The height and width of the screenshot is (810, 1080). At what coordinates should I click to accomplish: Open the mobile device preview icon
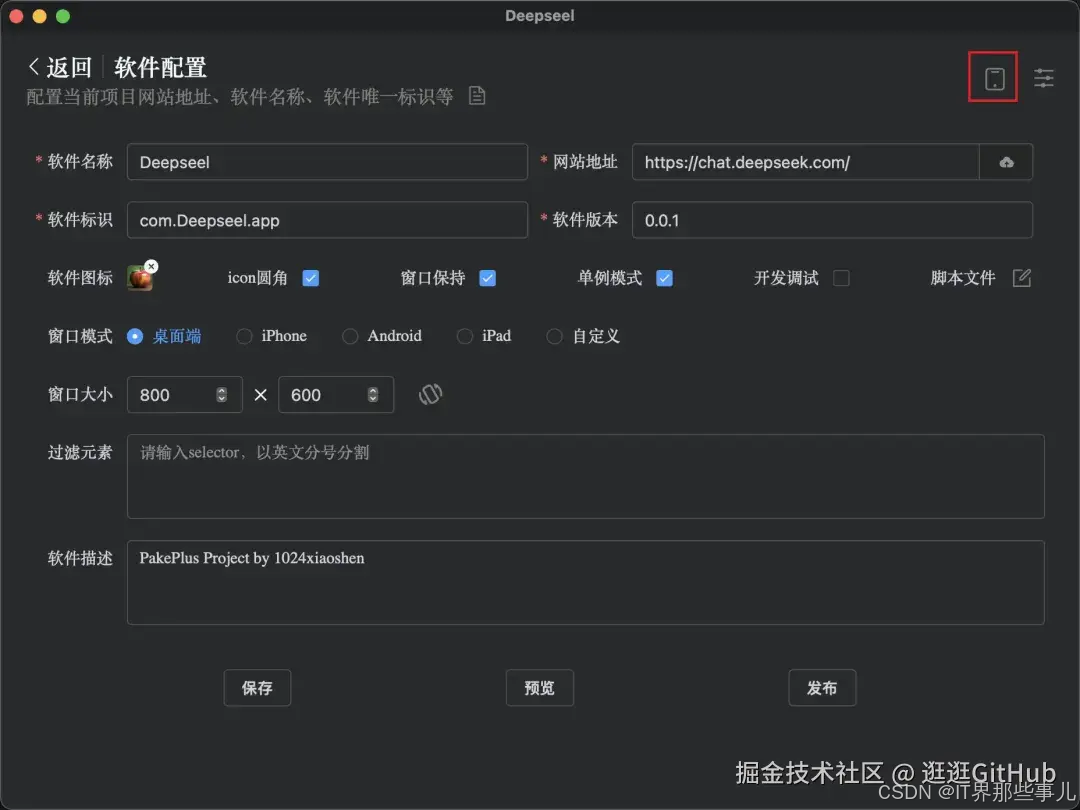(x=993, y=78)
